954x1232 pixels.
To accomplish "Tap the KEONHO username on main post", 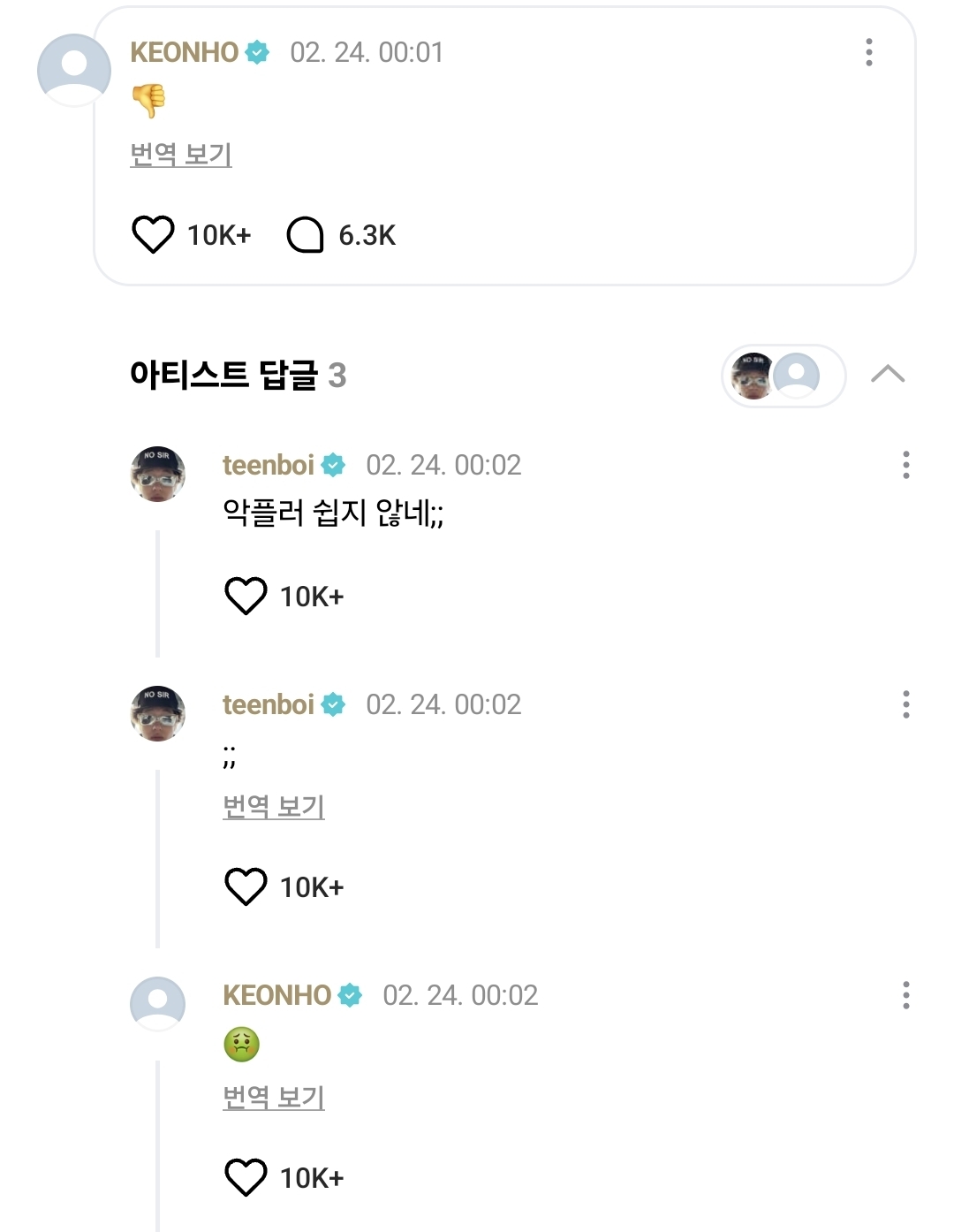I will click(185, 52).
